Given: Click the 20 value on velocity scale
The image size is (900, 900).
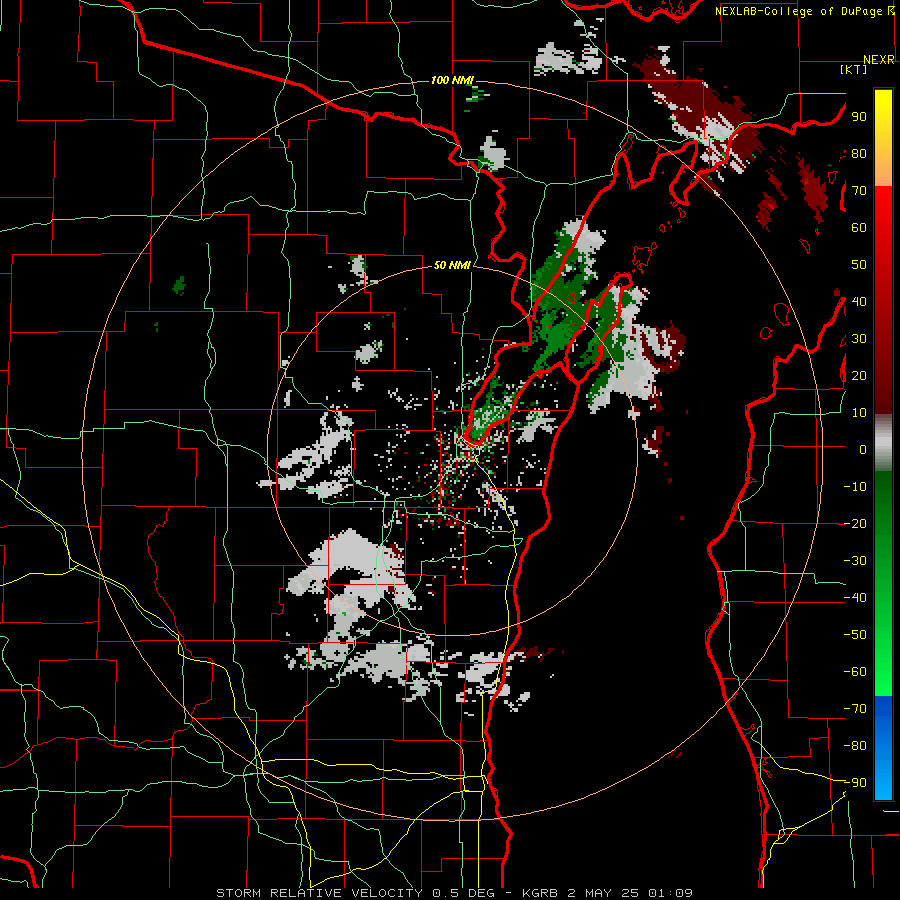Looking at the screenshot, I should 859,375.
